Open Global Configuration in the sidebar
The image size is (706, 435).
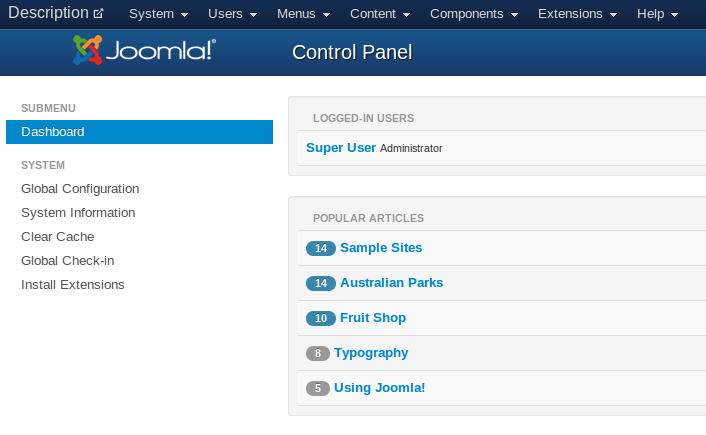pos(80,189)
